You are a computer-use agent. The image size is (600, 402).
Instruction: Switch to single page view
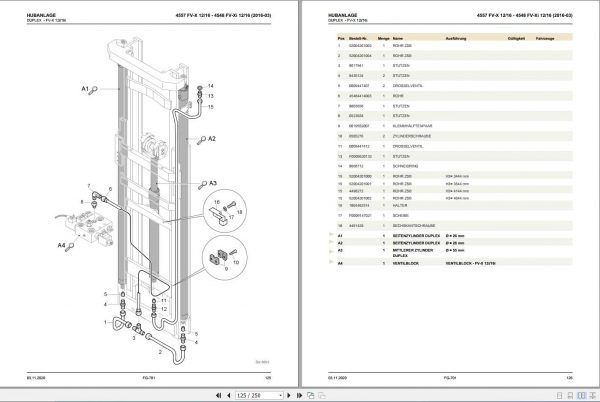[559, 395]
